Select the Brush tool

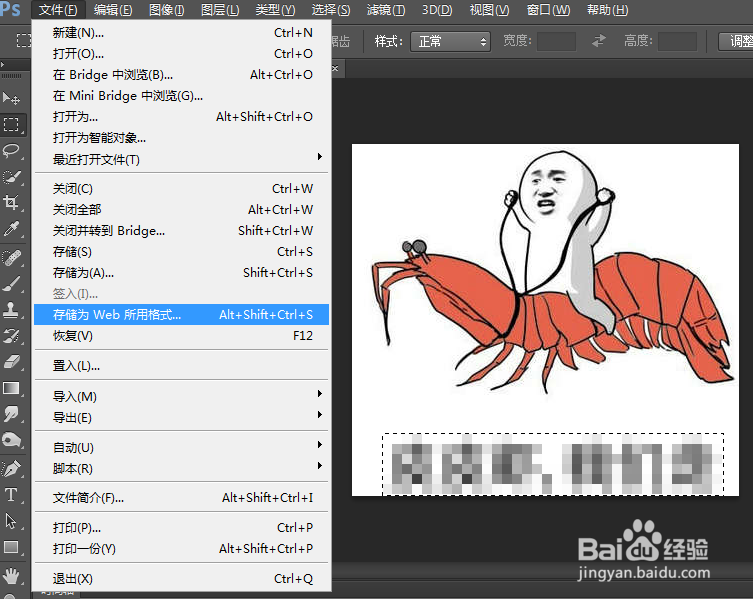[x=12, y=284]
